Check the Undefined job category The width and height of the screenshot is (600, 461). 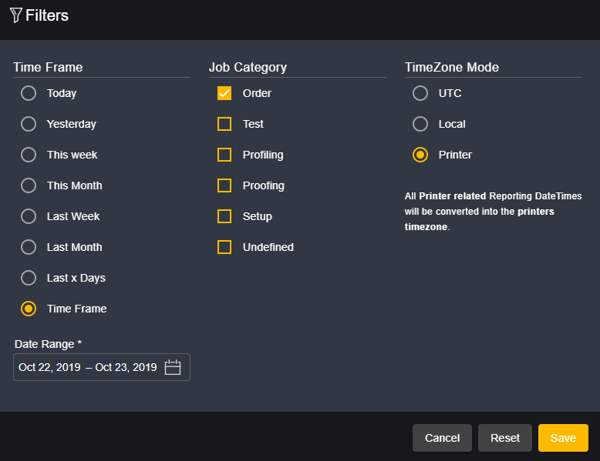[225, 247]
